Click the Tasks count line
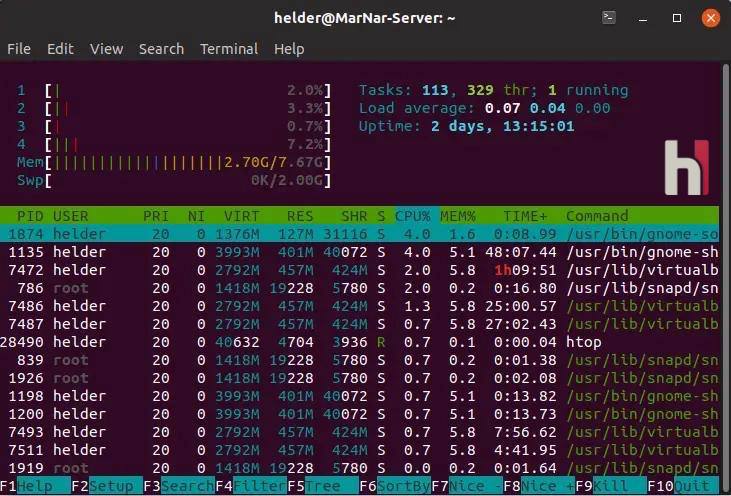Screen dimensions: 731x496 click(493, 90)
